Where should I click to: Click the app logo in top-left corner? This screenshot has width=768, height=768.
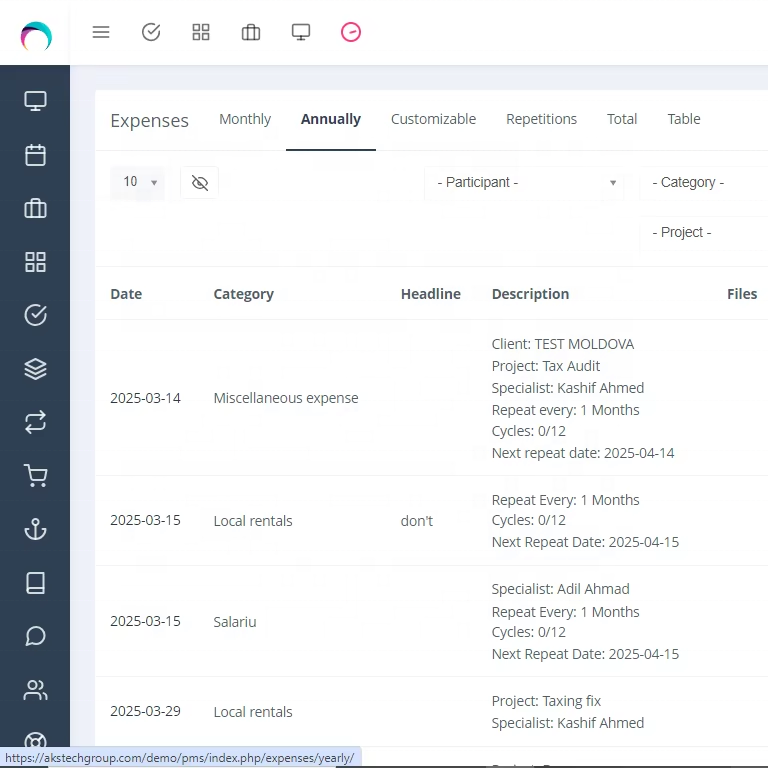tap(36, 36)
